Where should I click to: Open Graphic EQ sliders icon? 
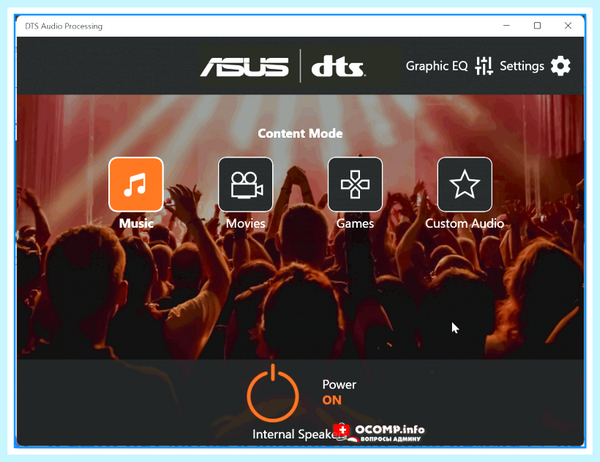(484, 66)
